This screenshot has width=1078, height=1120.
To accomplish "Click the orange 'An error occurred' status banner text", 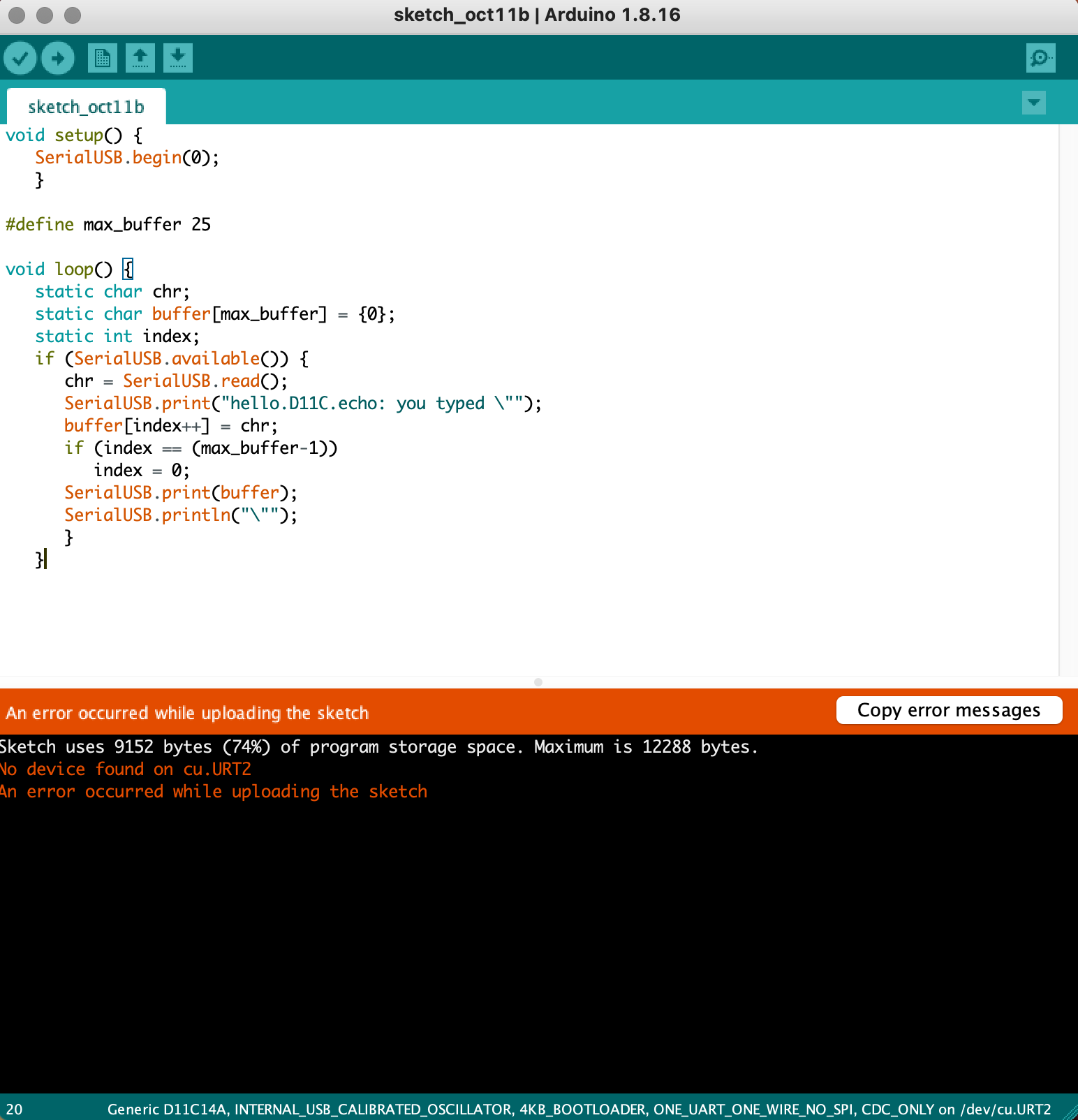I will (x=187, y=713).
